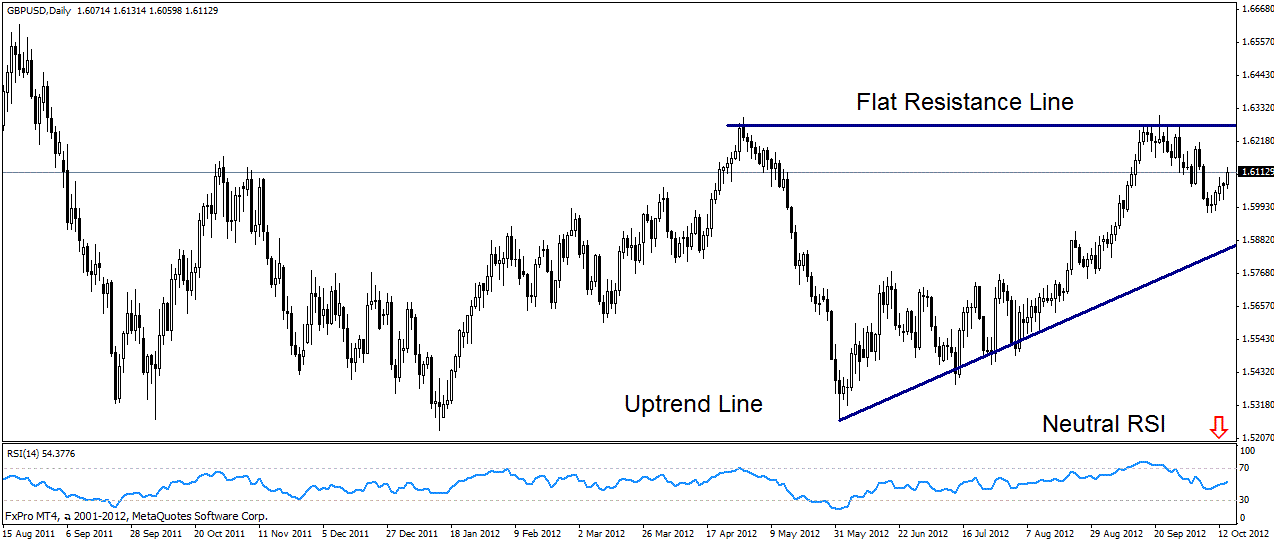The height and width of the screenshot is (541, 1274).
Task: Click the 16 Jul 2012 date label
Action: tap(987, 533)
